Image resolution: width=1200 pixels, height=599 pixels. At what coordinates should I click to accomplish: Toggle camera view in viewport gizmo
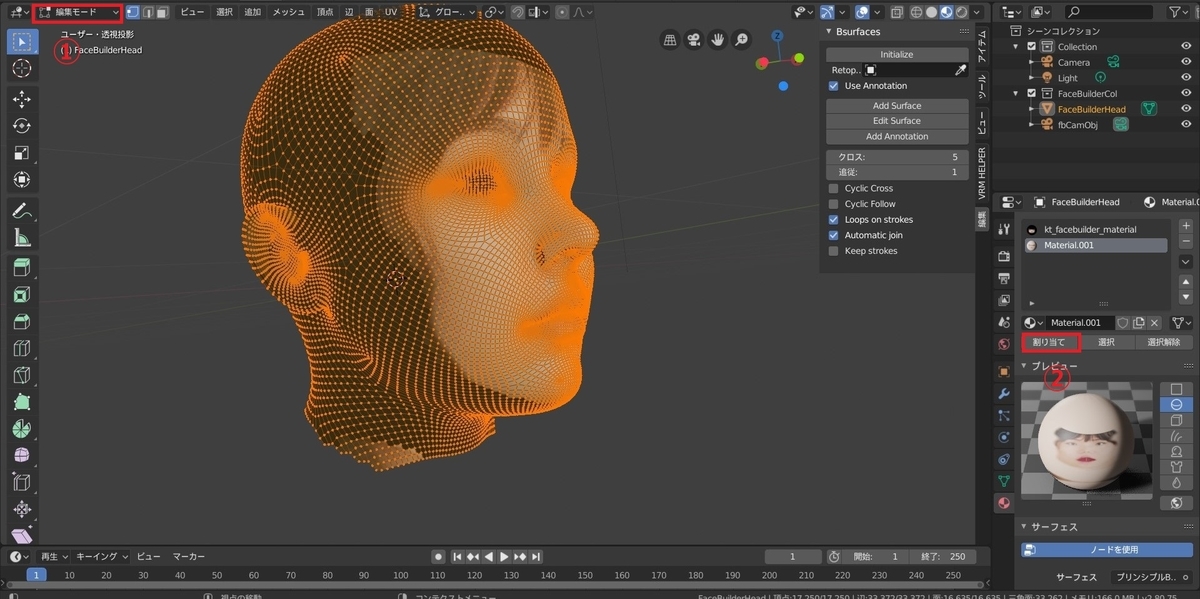pyautogui.click(x=693, y=40)
